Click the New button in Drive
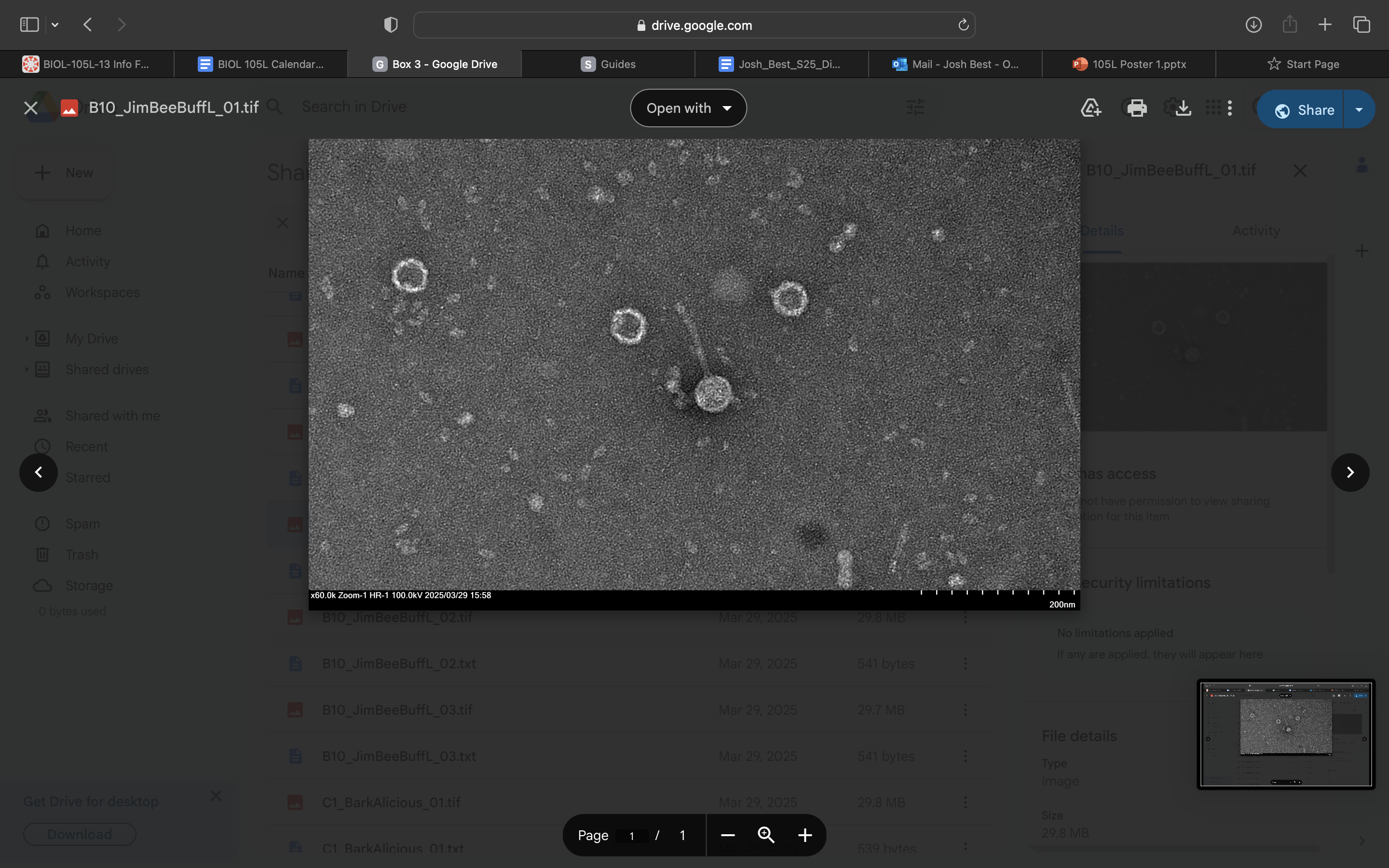 64,173
